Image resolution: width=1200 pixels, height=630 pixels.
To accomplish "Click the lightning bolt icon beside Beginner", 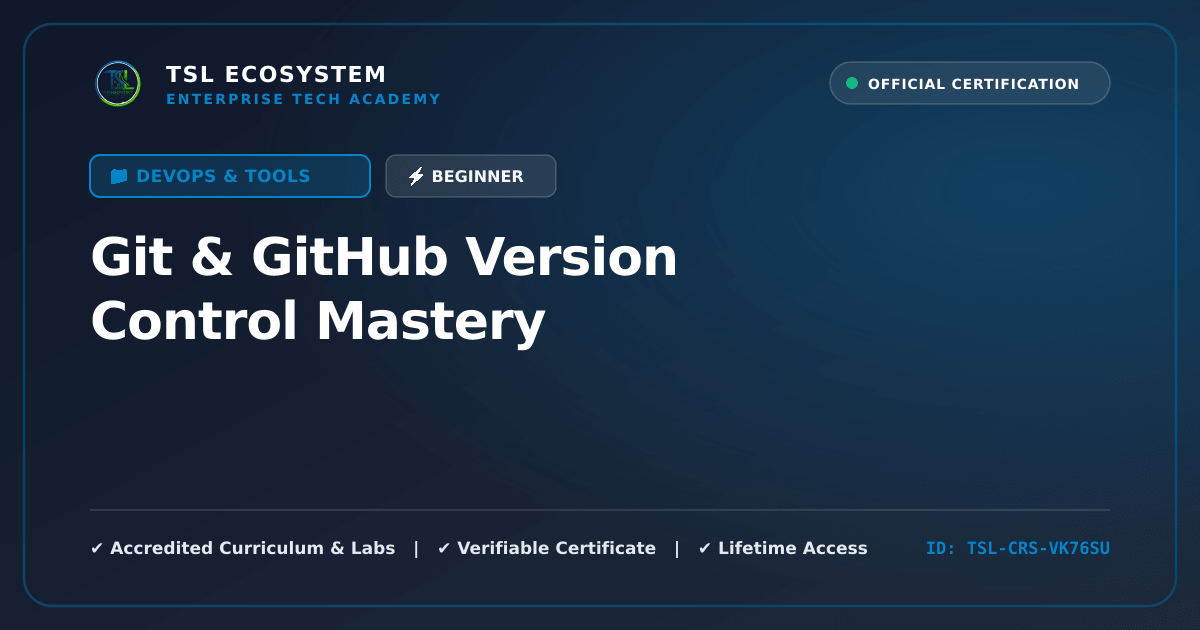I will (416, 176).
